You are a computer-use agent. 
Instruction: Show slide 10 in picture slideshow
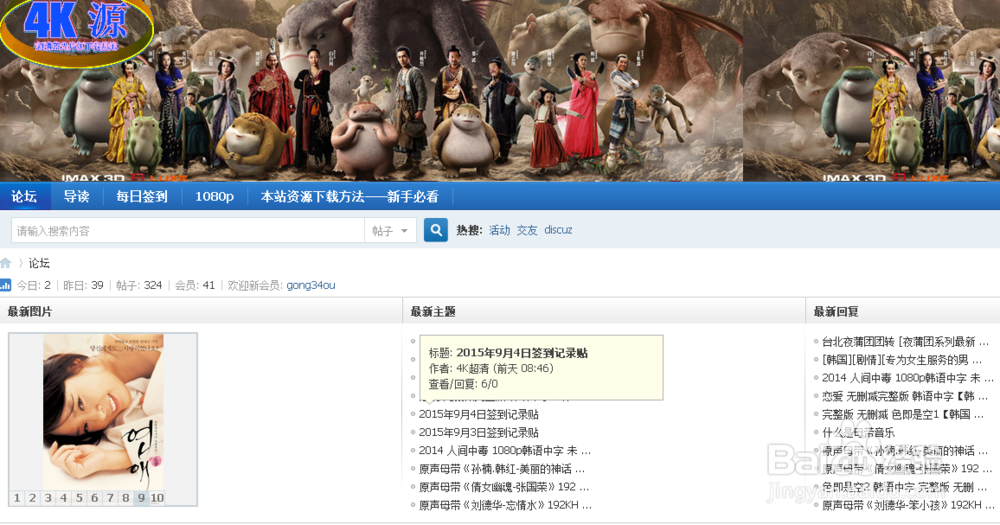point(157,498)
